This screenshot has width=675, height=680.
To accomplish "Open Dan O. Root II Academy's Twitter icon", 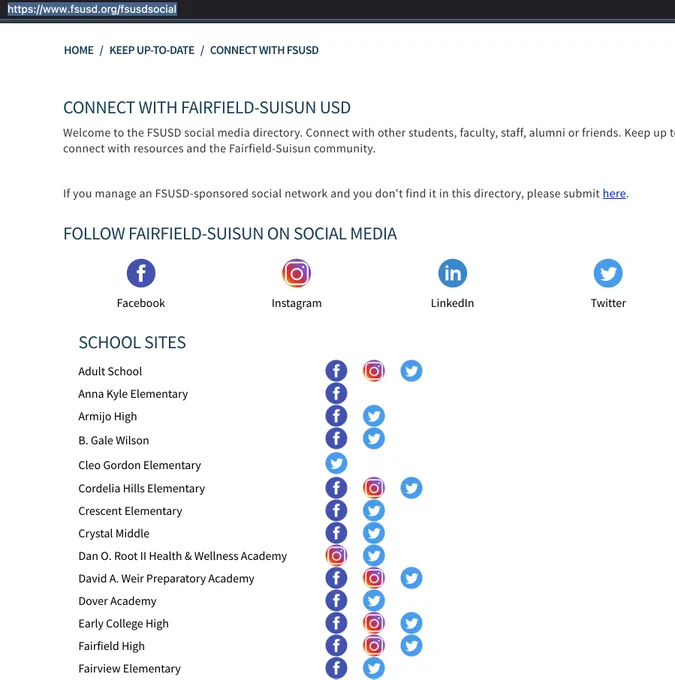I will (374, 556).
